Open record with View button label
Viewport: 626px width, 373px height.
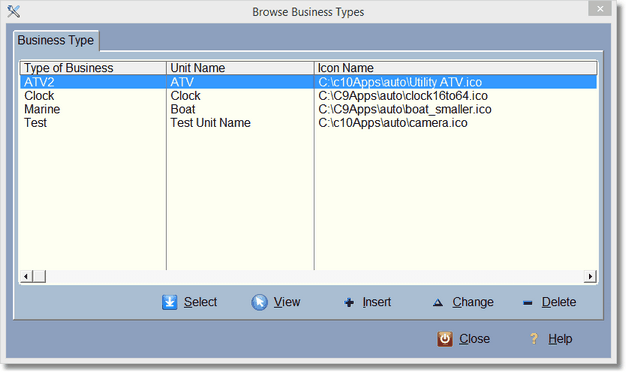tap(287, 302)
